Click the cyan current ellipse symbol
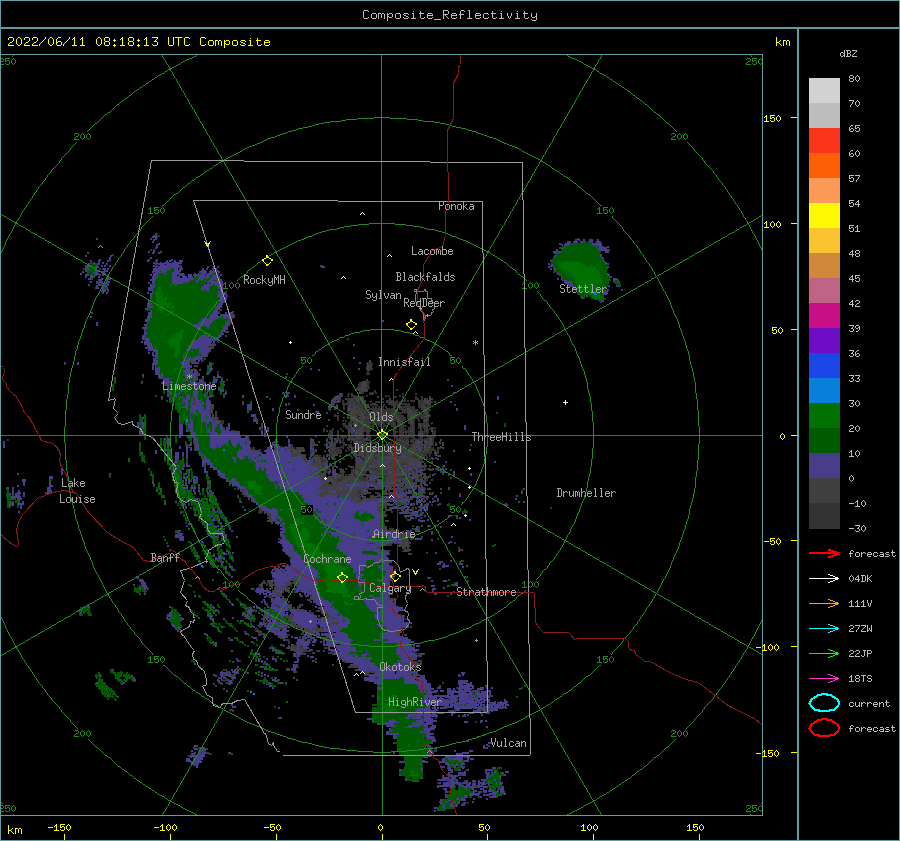The height and width of the screenshot is (841, 900). 824,703
